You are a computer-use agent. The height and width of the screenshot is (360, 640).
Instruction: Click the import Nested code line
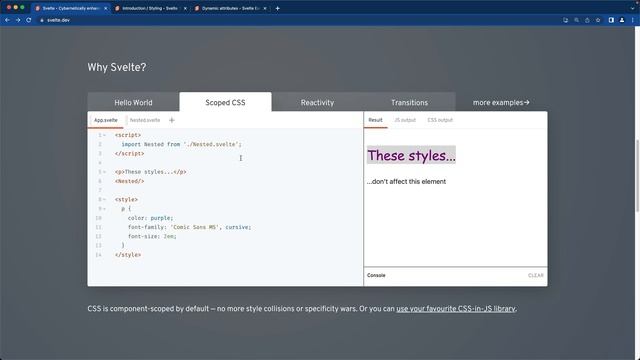pyautogui.click(x=182, y=144)
